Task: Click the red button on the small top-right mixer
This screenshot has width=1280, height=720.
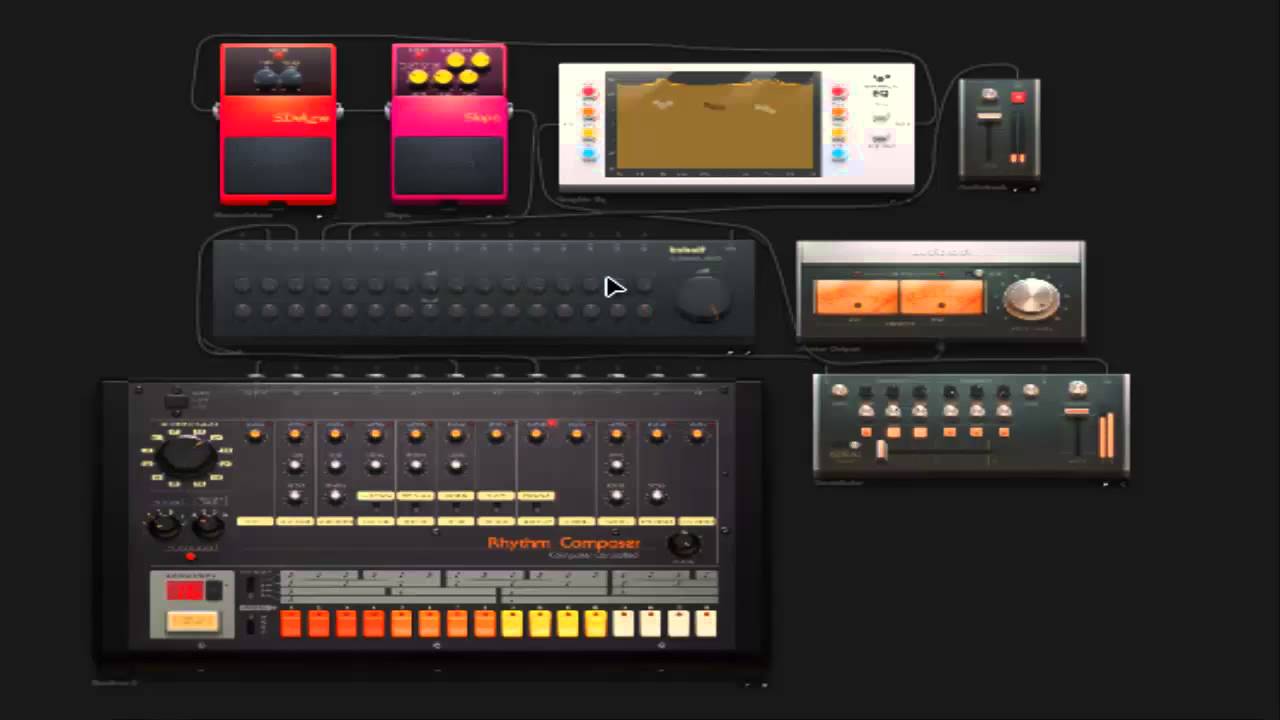Action: point(1018,97)
